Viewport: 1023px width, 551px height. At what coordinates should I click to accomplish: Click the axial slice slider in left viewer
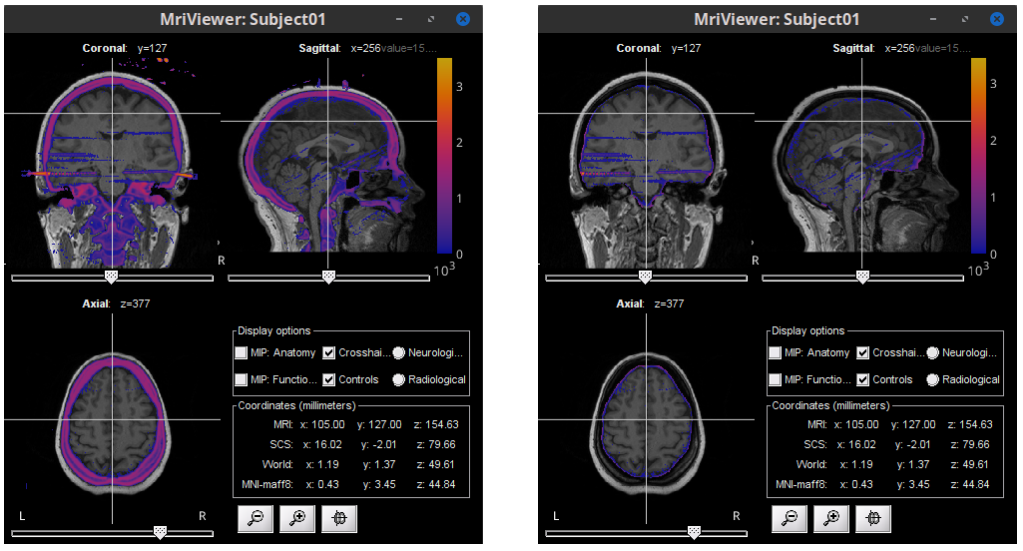click(x=159, y=532)
